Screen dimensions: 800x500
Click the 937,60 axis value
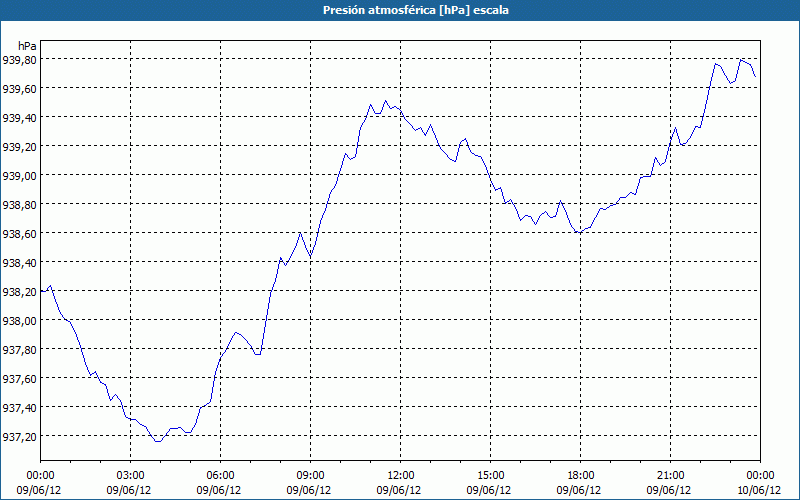coord(19,379)
